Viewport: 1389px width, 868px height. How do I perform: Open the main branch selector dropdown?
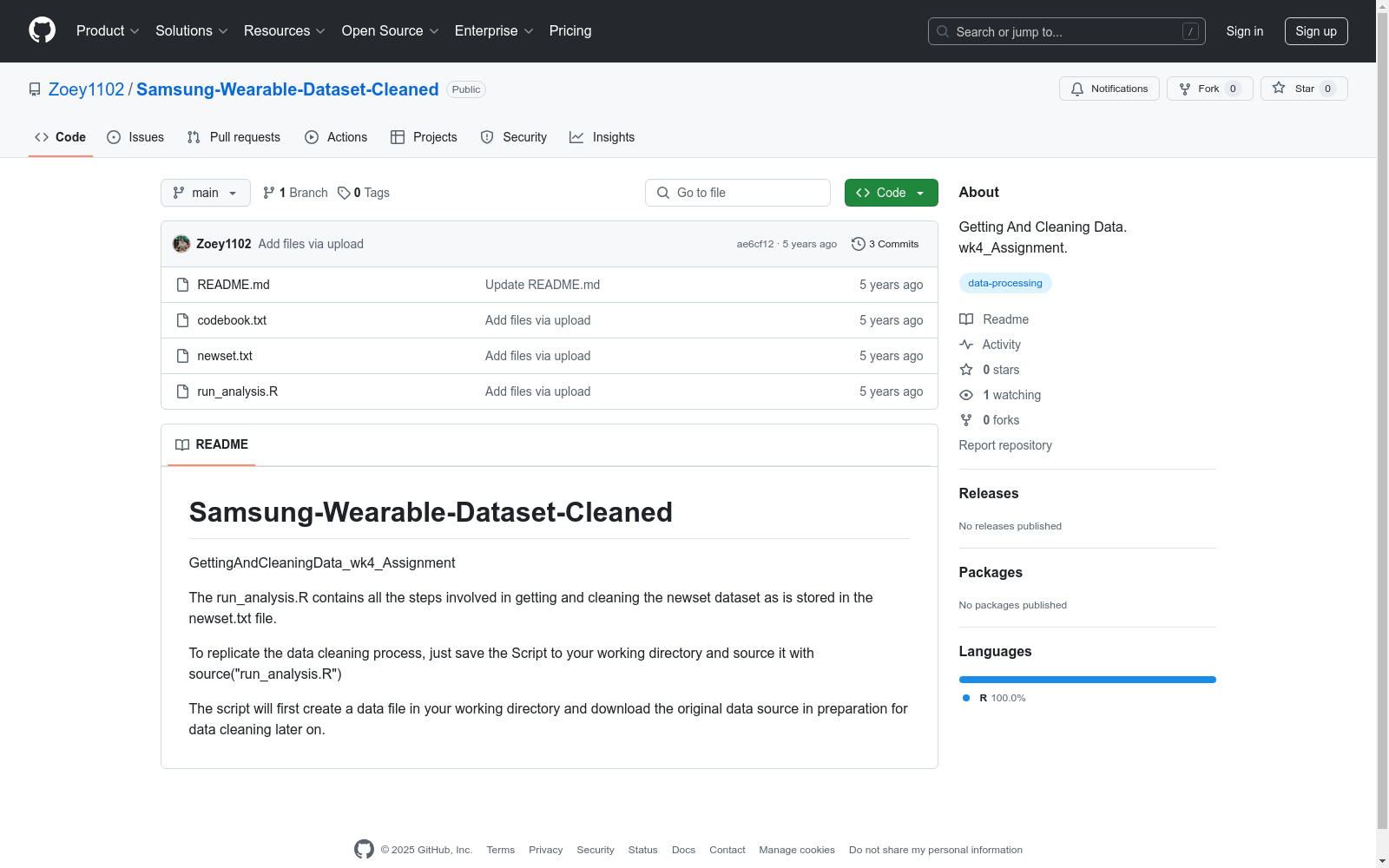tap(206, 193)
